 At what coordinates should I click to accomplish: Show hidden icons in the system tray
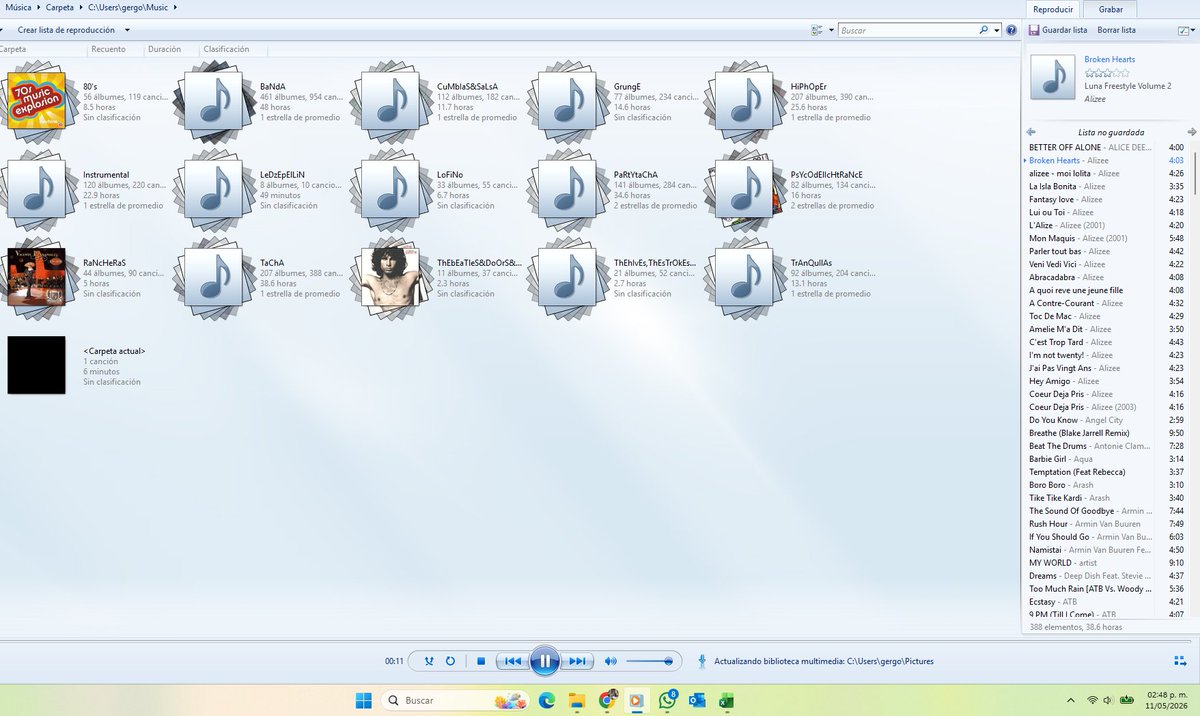pos(1071,700)
